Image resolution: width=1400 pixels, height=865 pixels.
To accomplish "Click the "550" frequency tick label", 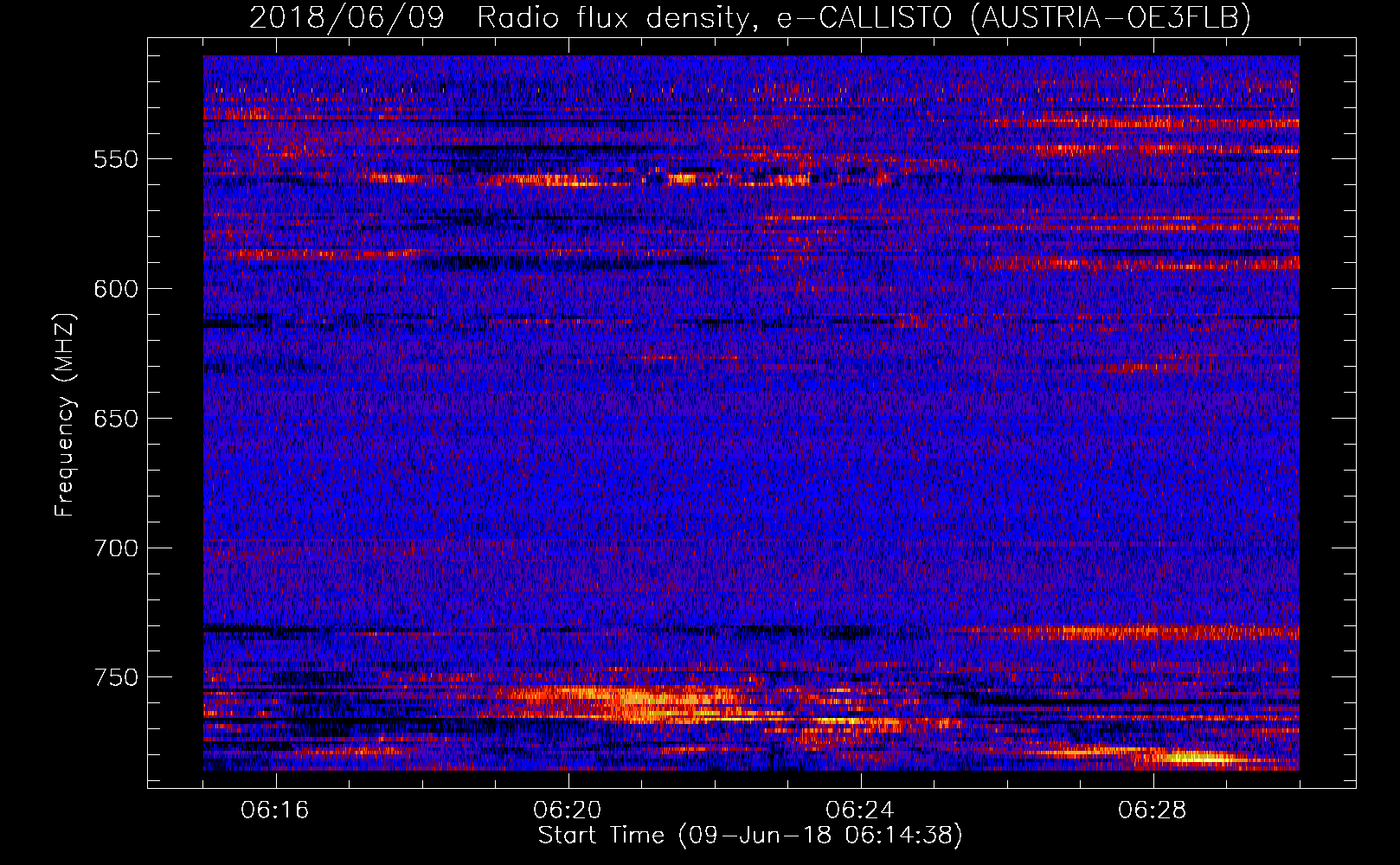I will (x=115, y=159).
